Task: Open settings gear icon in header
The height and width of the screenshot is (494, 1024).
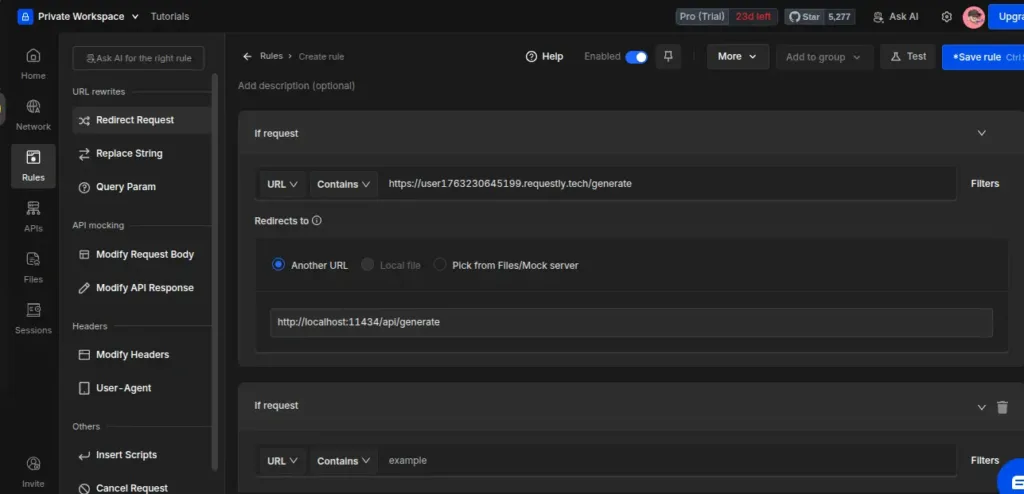Action: pos(946,17)
